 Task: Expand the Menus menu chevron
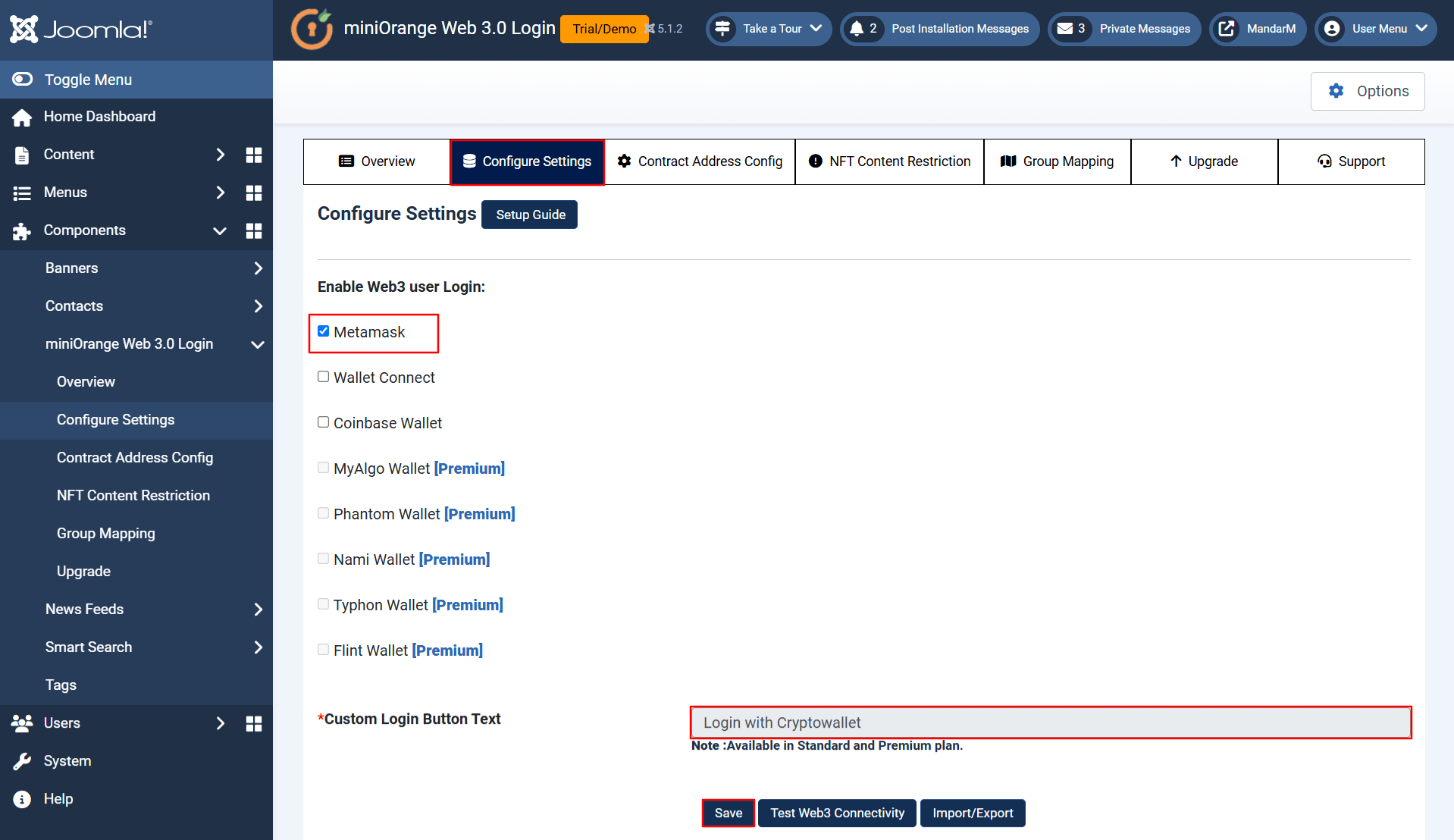[221, 193]
